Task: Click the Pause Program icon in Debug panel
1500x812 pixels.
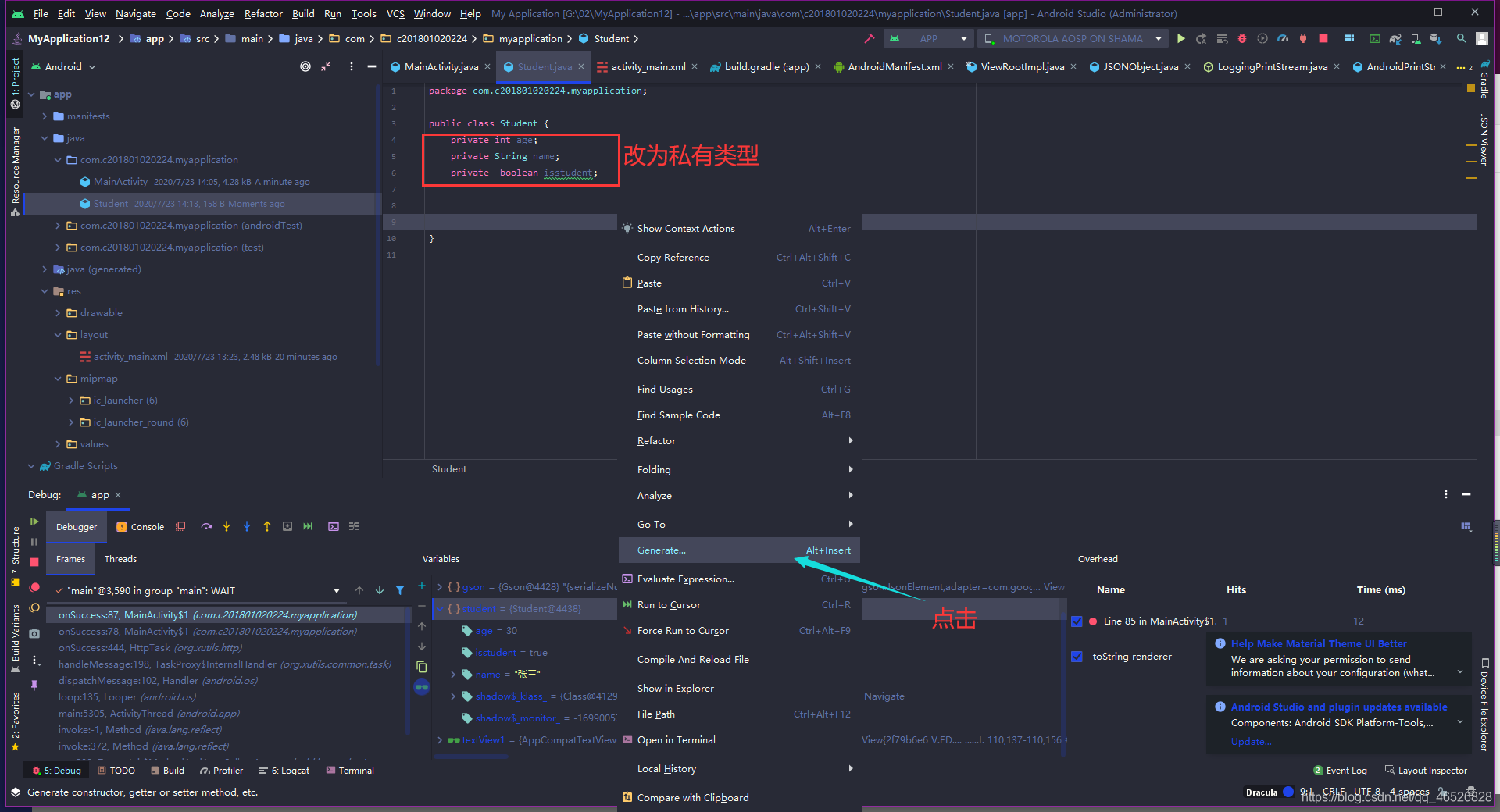Action: [34, 541]
